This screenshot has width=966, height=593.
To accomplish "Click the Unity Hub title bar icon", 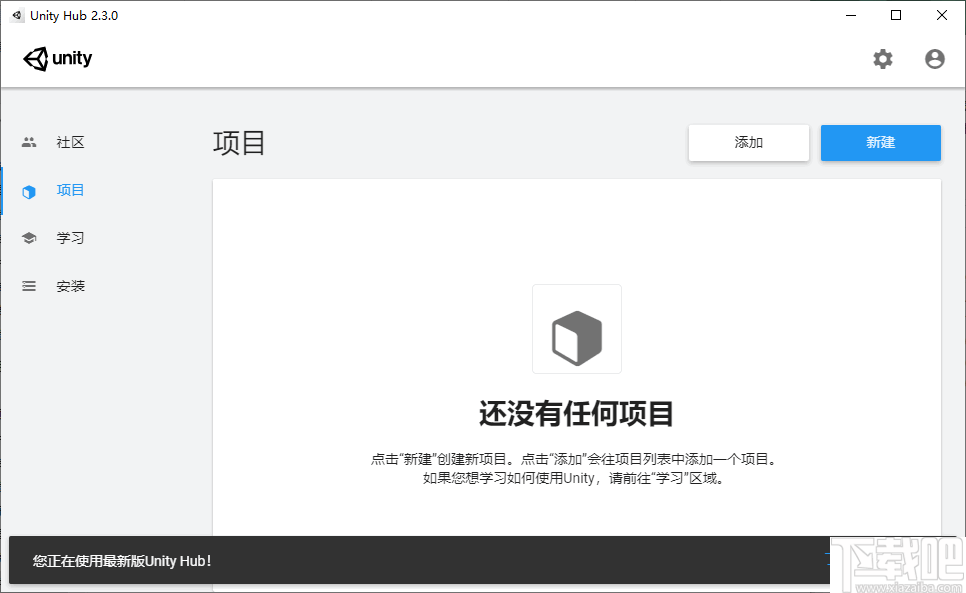I will (17, 15).
